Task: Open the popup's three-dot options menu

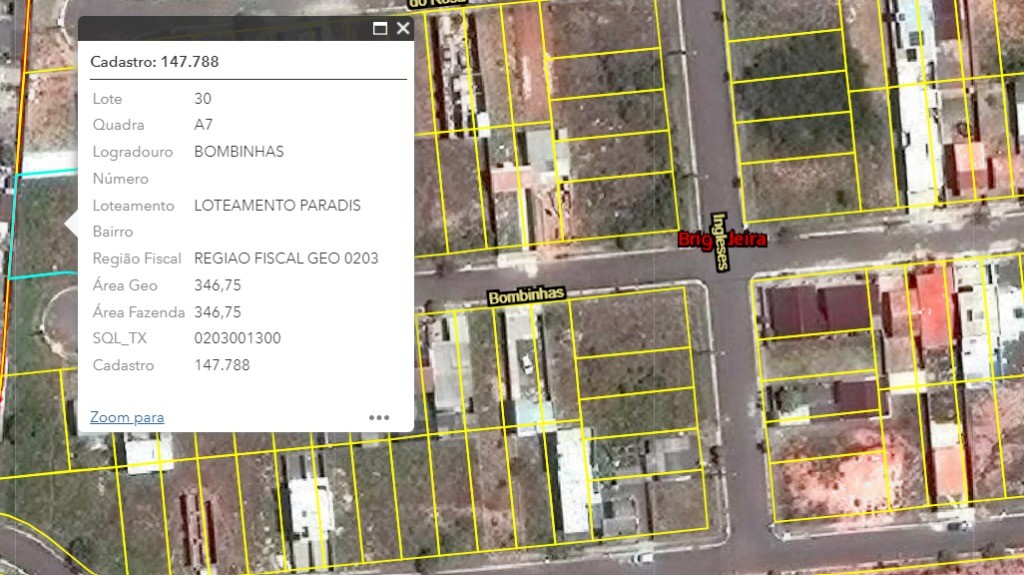Action: tap(379, 417)
